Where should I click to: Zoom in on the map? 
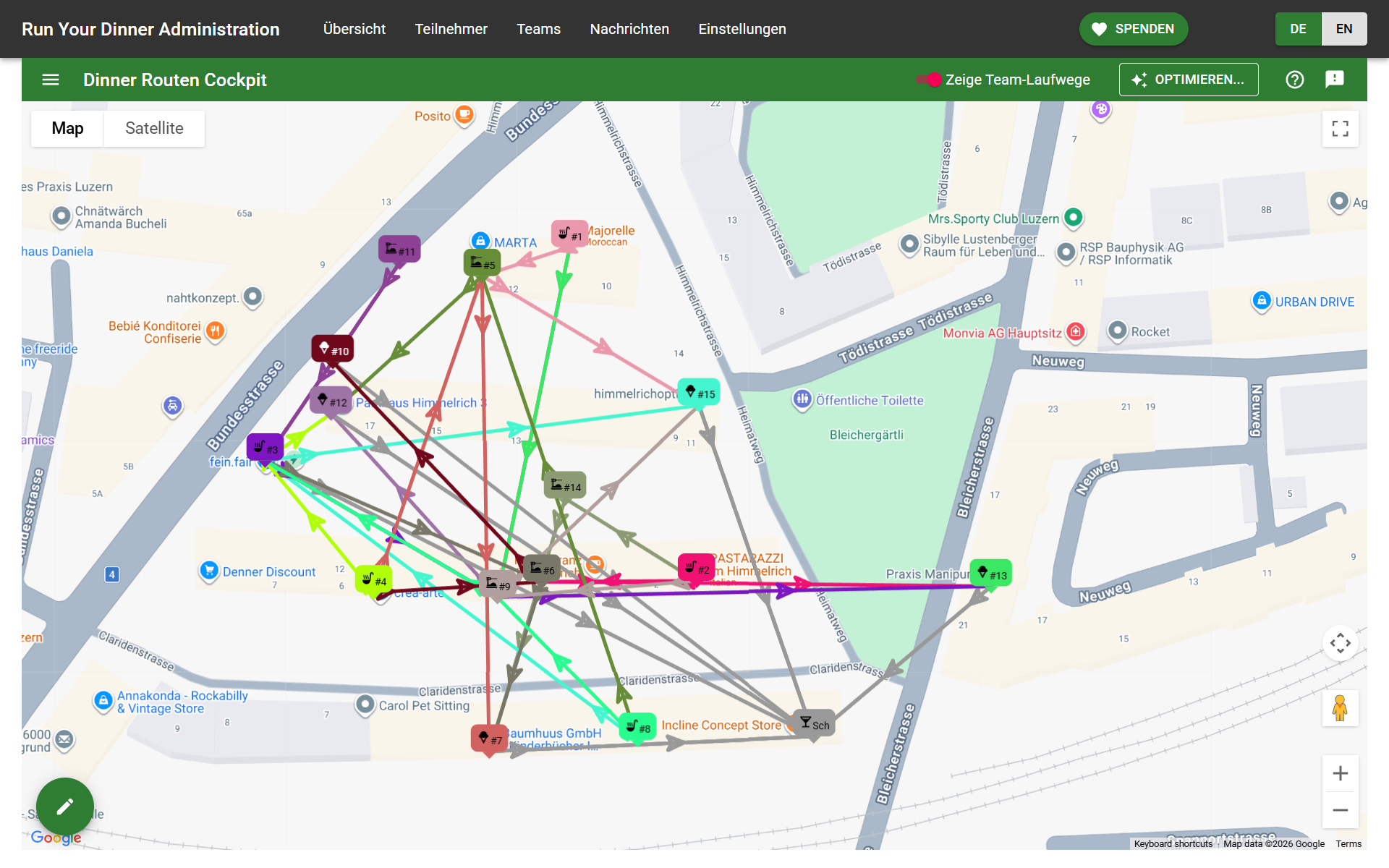tap(1340, 773)
